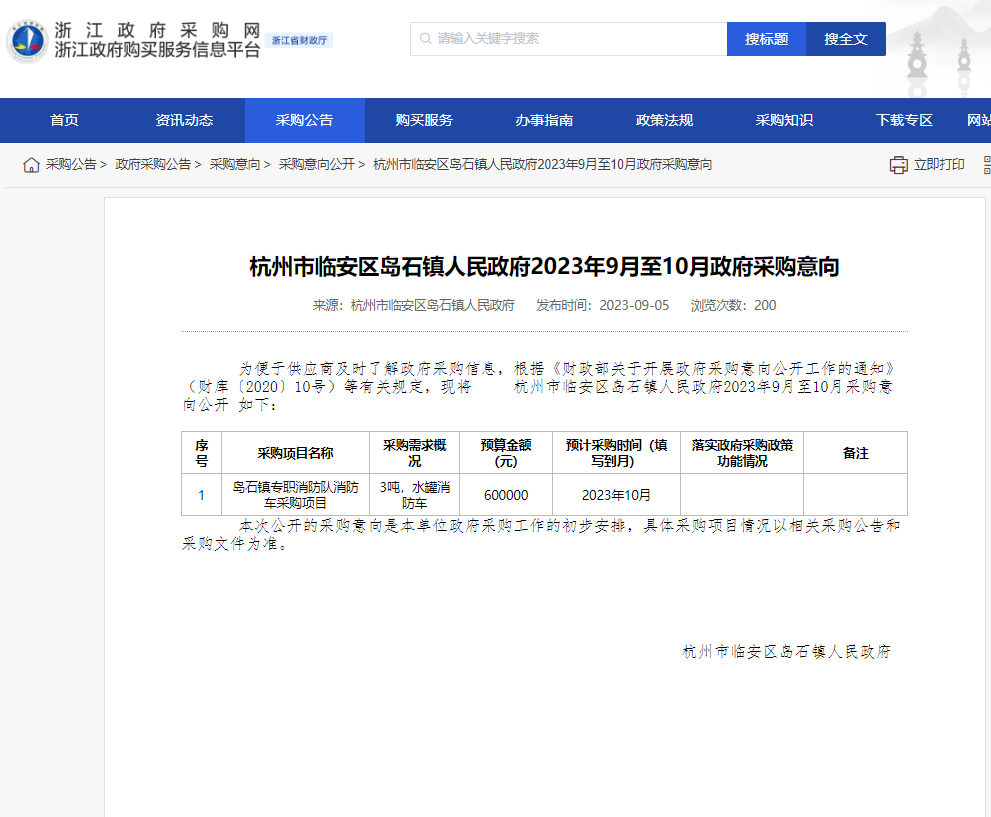The width and height of the screenshot is (991, 817).
Task: Click the page title heading text
Action: pos(544,267)
